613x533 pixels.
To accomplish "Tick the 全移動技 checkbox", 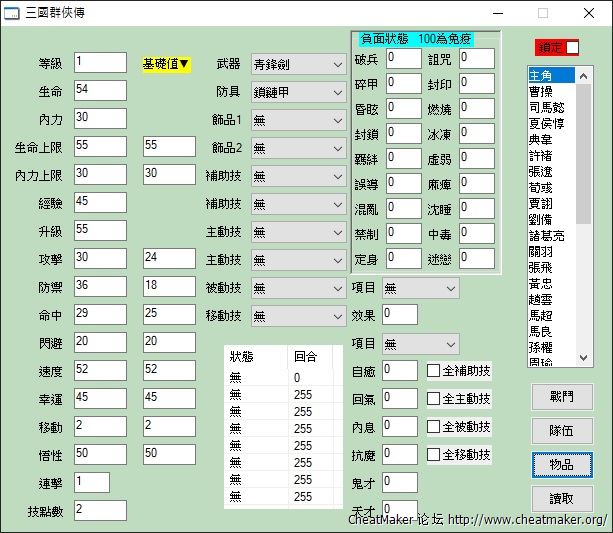I will point(433,454).
